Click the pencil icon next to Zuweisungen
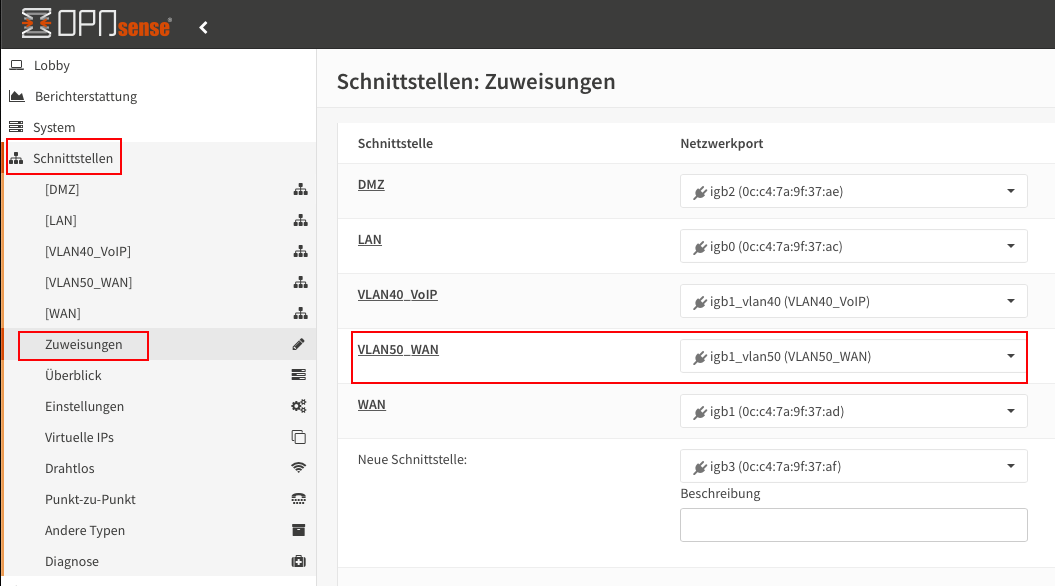This screenshot has height=586, width=1055. point(299,344)
